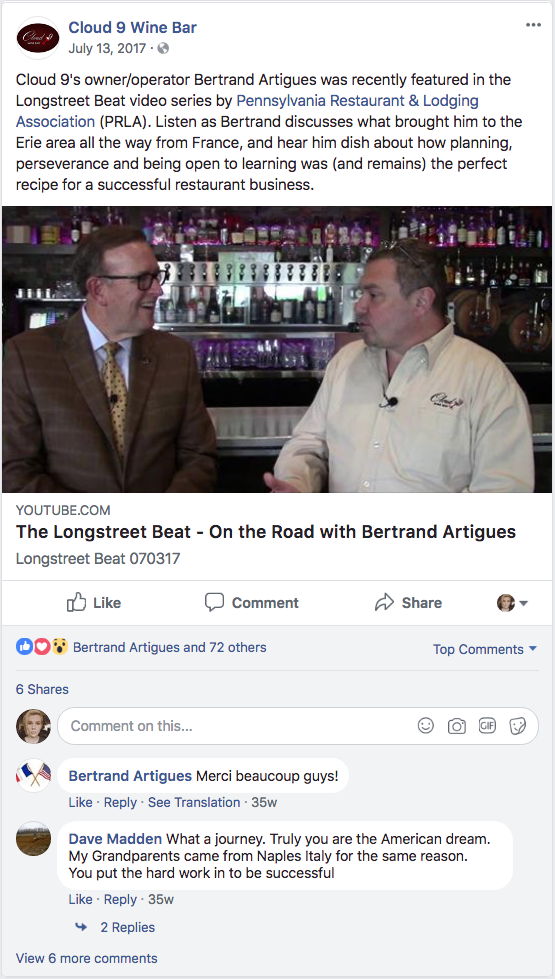Expand the Top Comments sort dropdown

pyautogui.click(x=485, y=649)
